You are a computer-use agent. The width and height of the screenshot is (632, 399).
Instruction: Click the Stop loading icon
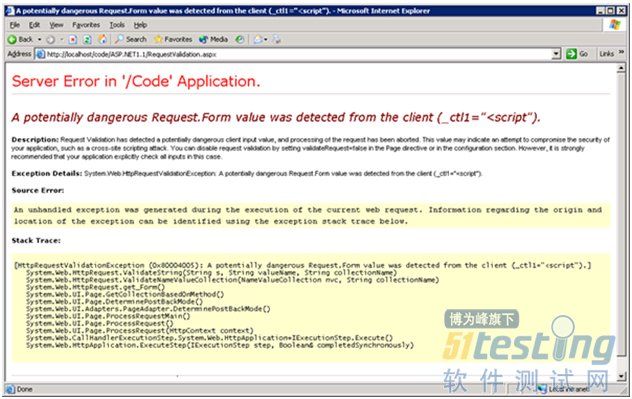[73, 39]
